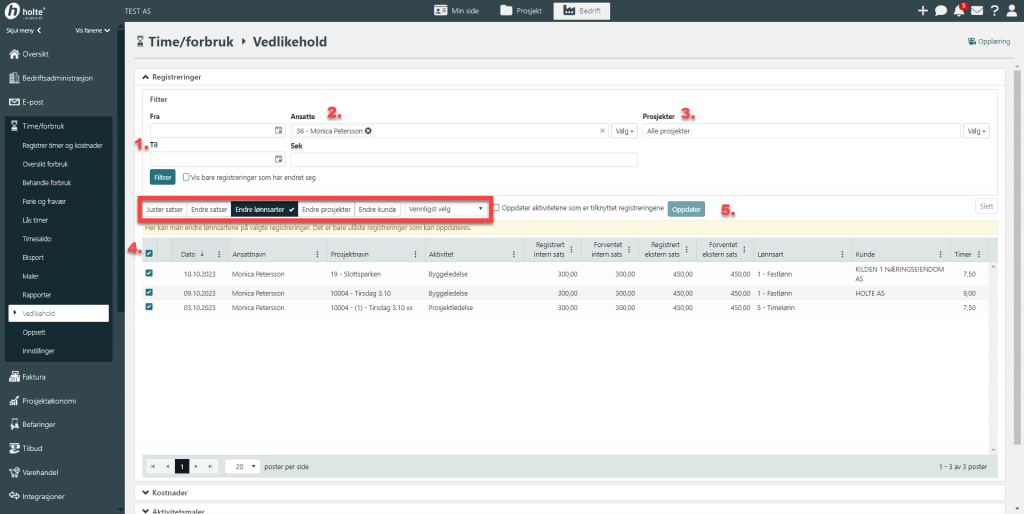Toggle 'Vis bare registreringer som har endret seg'
The image size is (1024, 514).
(x=187, y=177)
